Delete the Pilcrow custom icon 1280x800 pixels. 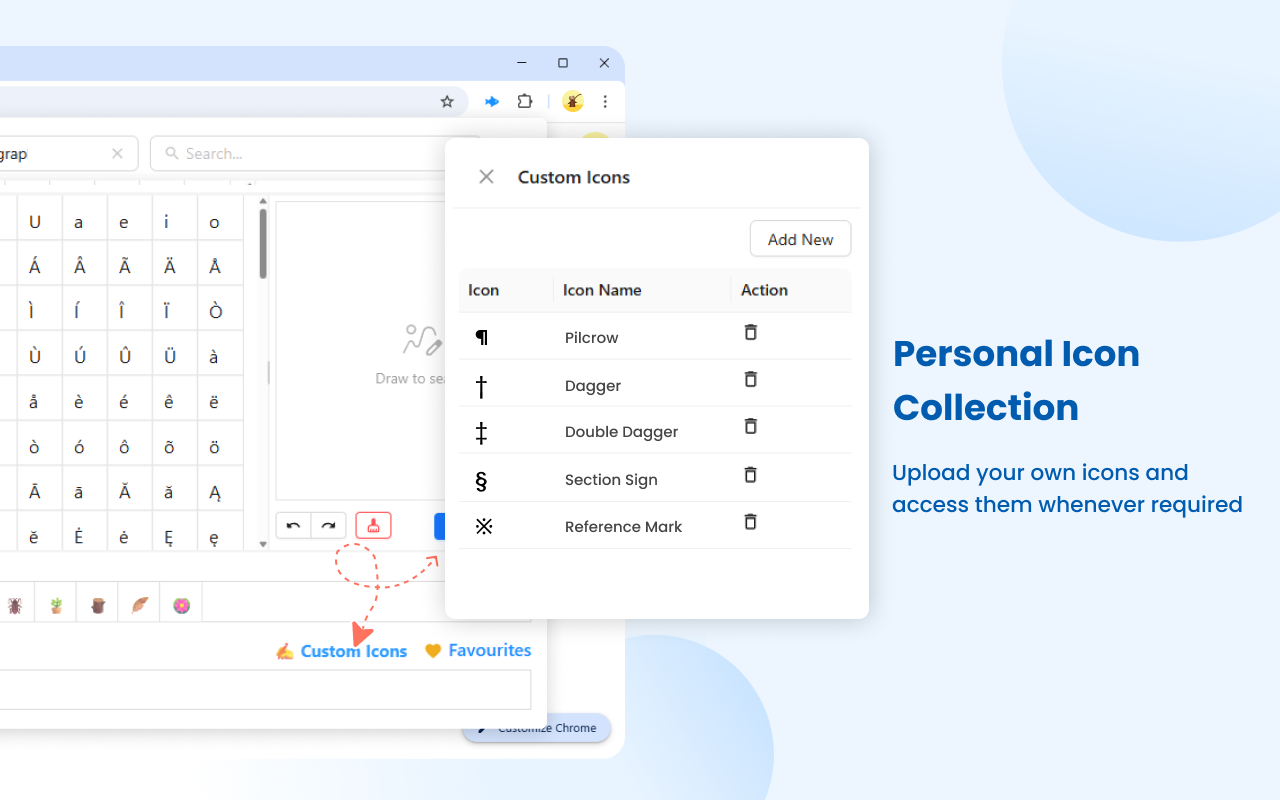coord(750,332)
